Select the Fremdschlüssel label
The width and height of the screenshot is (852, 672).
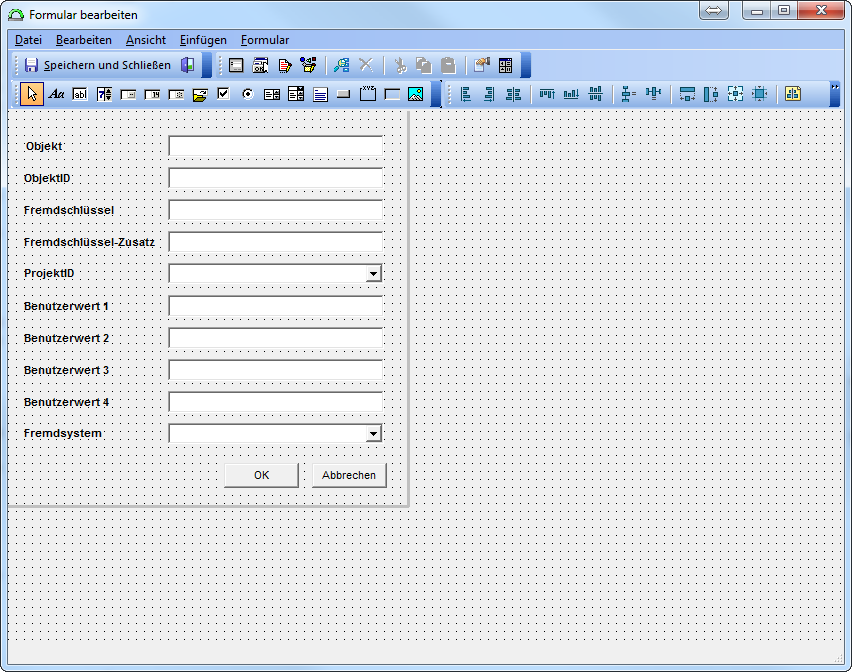pos(69,210)
